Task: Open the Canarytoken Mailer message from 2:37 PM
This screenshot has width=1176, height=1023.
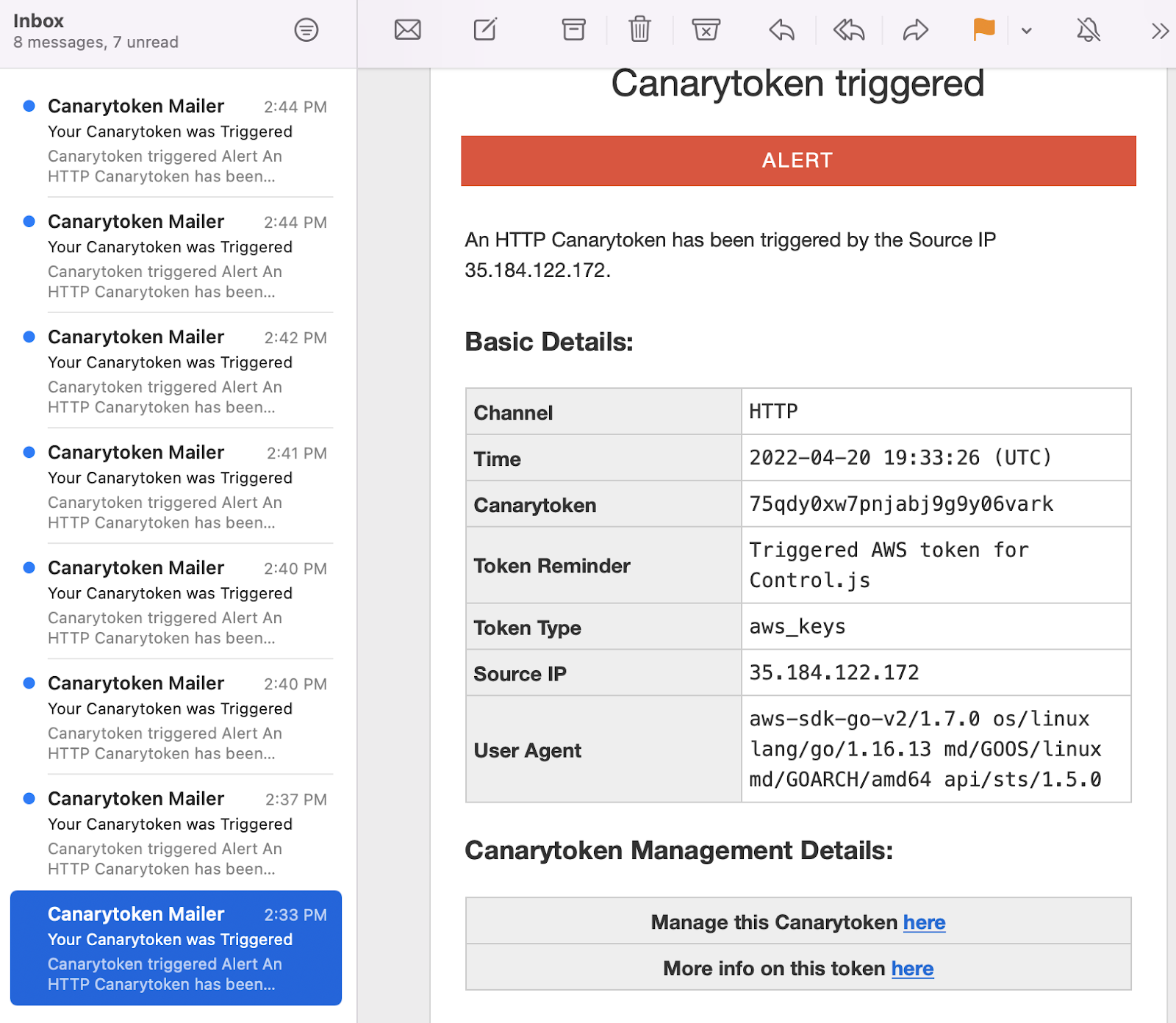Action: 176,832
